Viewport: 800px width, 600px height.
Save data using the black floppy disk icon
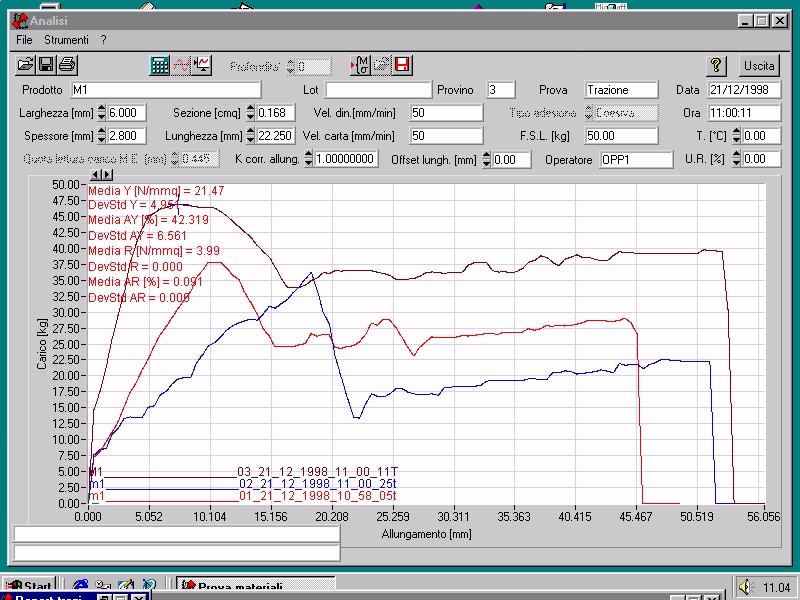[x=46, y=66]
